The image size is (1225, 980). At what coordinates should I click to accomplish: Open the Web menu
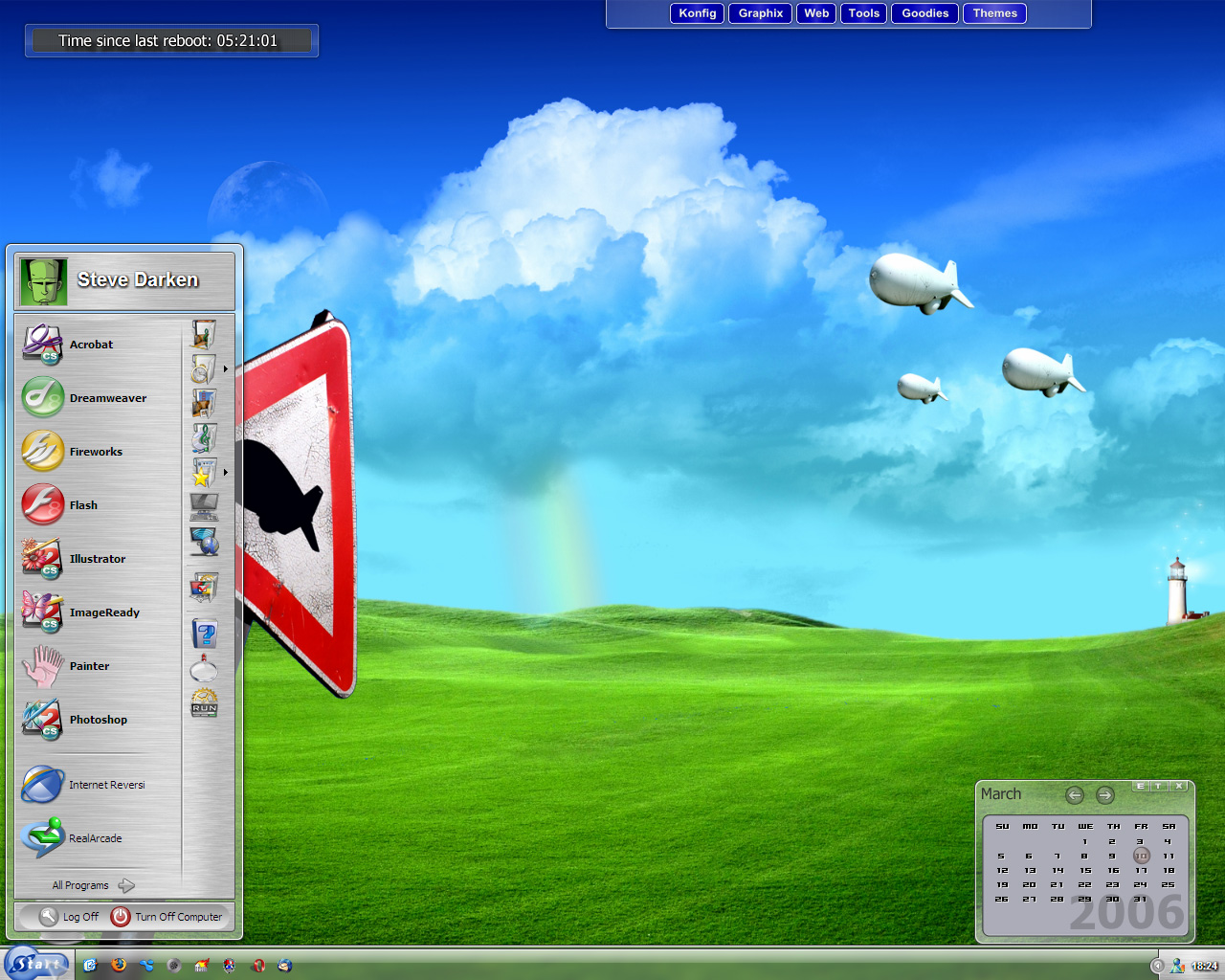[816, 13]
